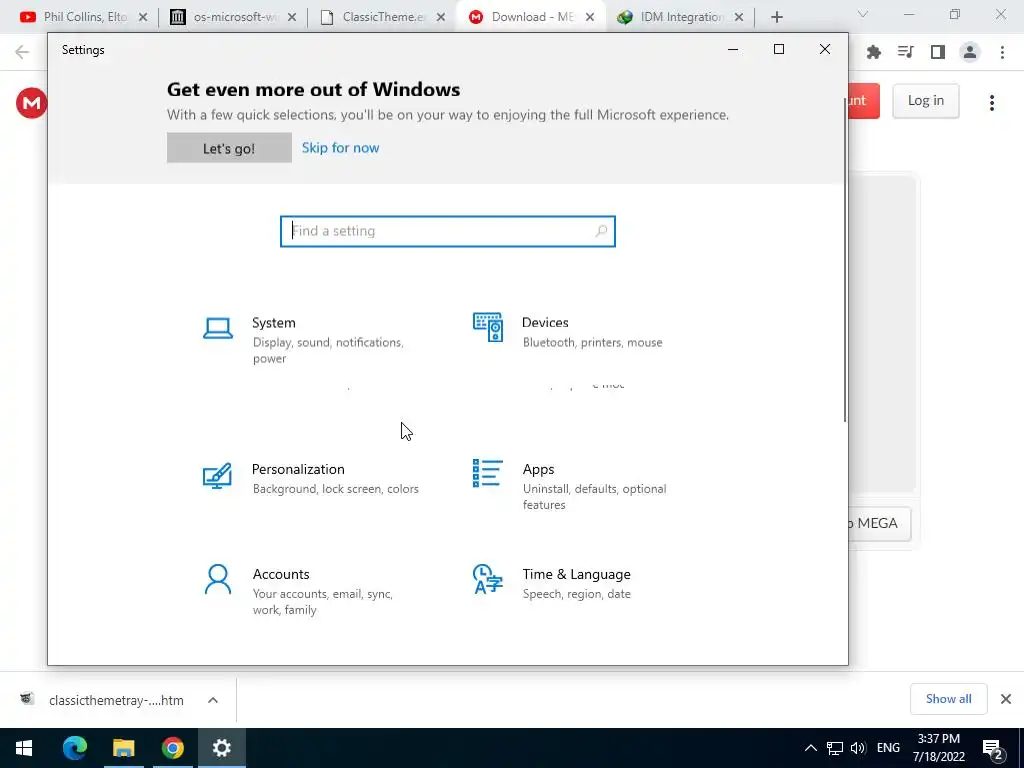Screen dimensions: 1024x768
Task: Click Skip for now link
Action: (340, 148)
